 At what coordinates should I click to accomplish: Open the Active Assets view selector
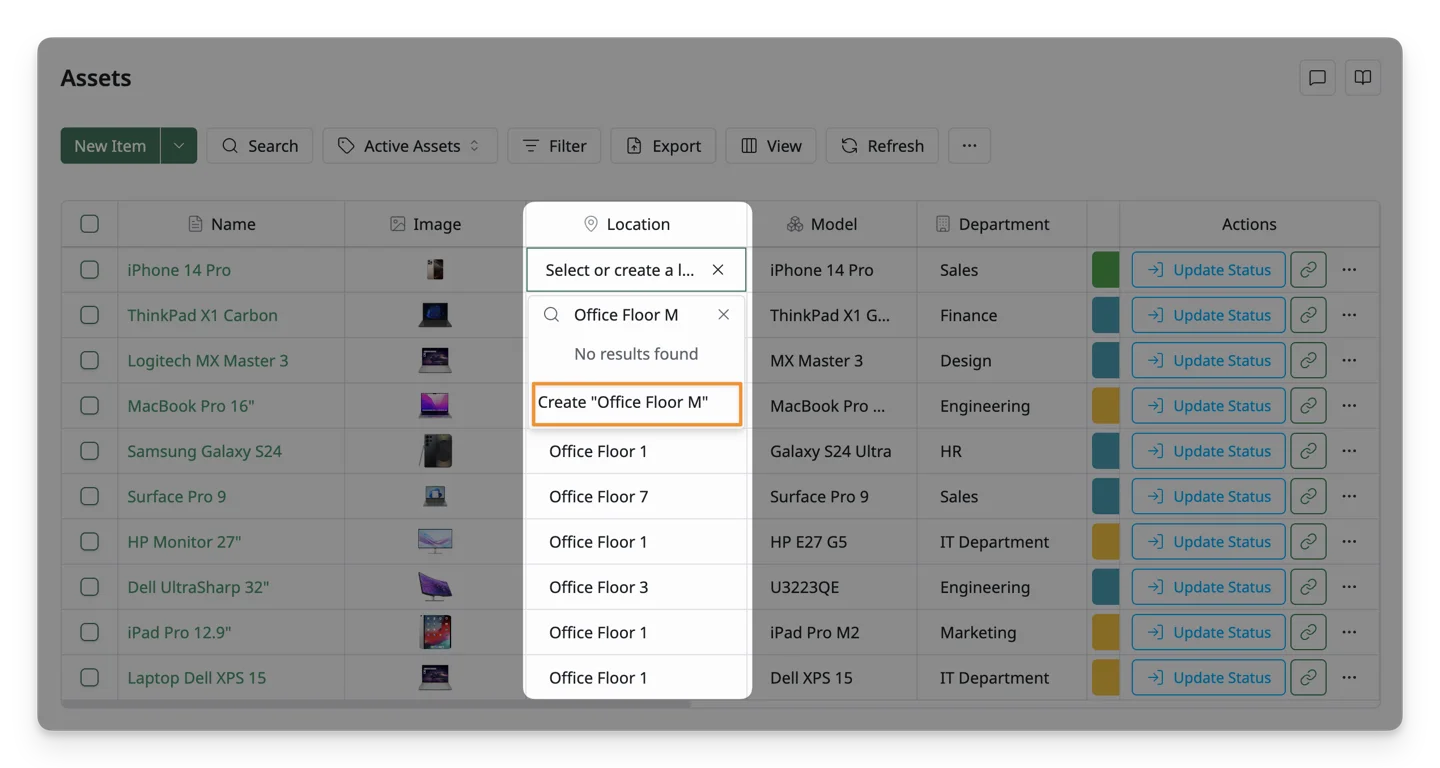coord(410,146)
